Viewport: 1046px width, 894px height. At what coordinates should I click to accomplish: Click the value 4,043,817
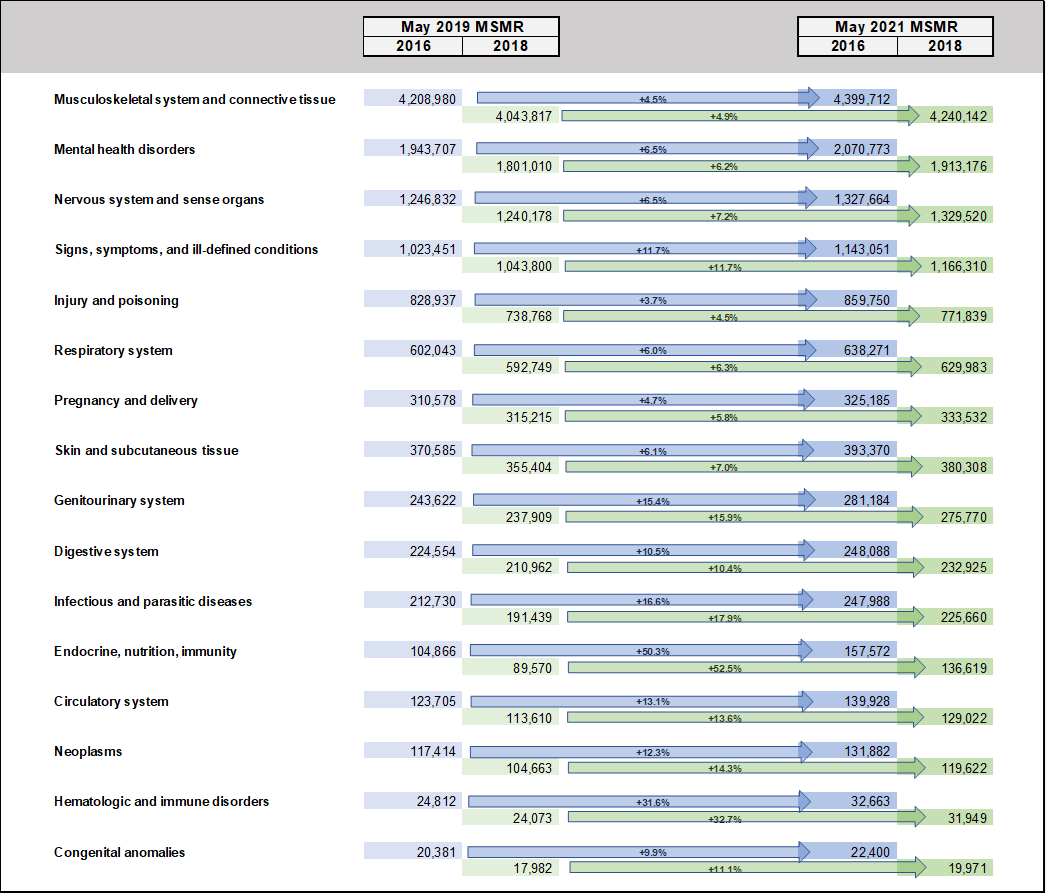click(x=524, y=116)
